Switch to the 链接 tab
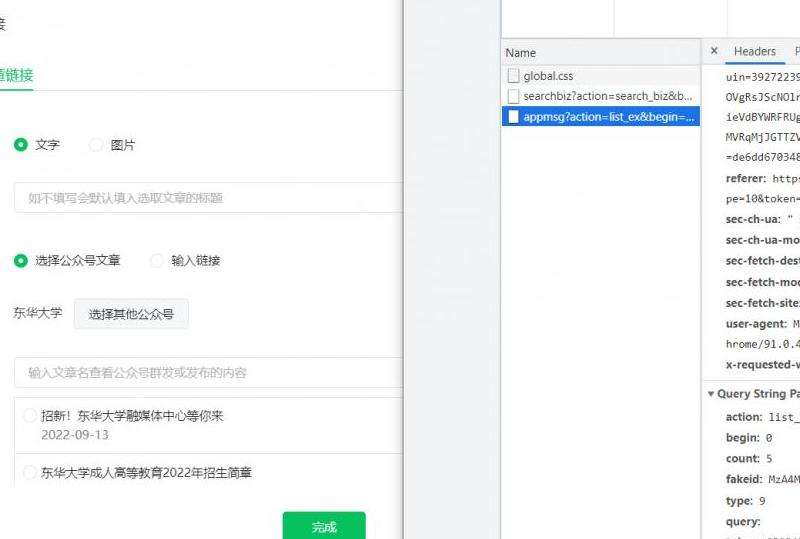 tap(16, 75)
